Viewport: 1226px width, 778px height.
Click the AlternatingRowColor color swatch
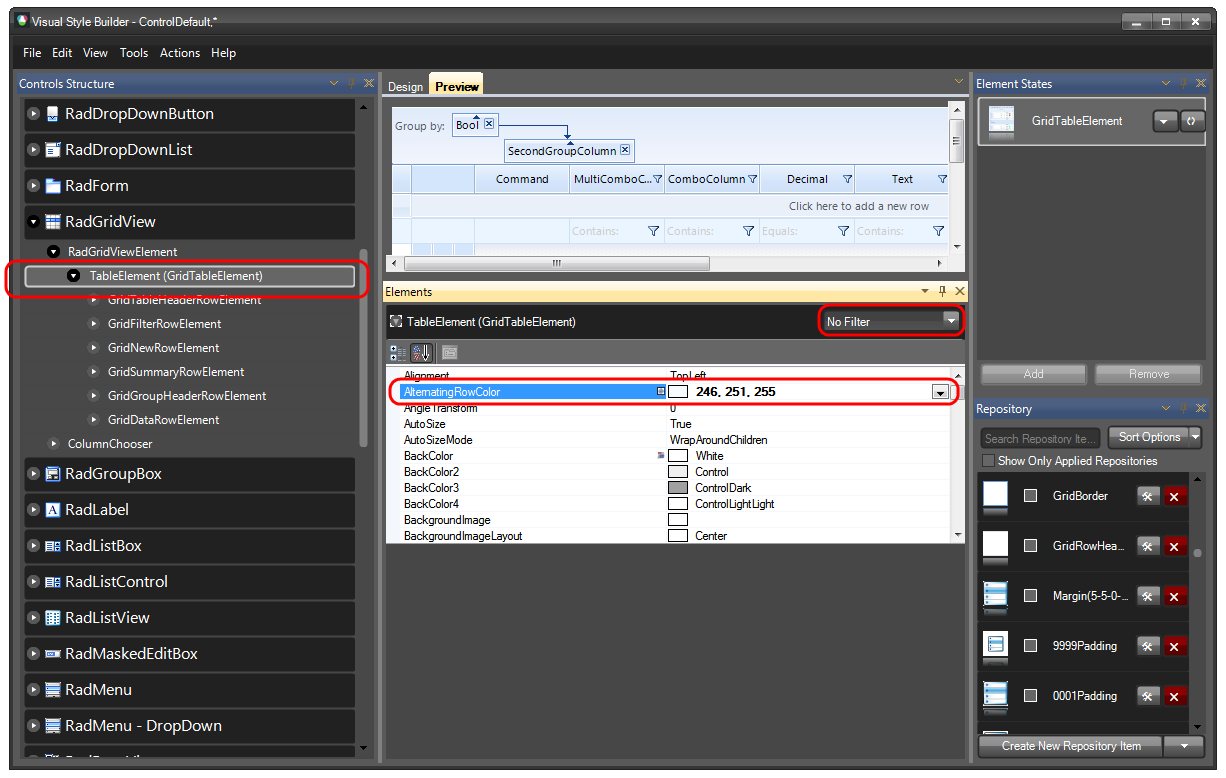678,392
